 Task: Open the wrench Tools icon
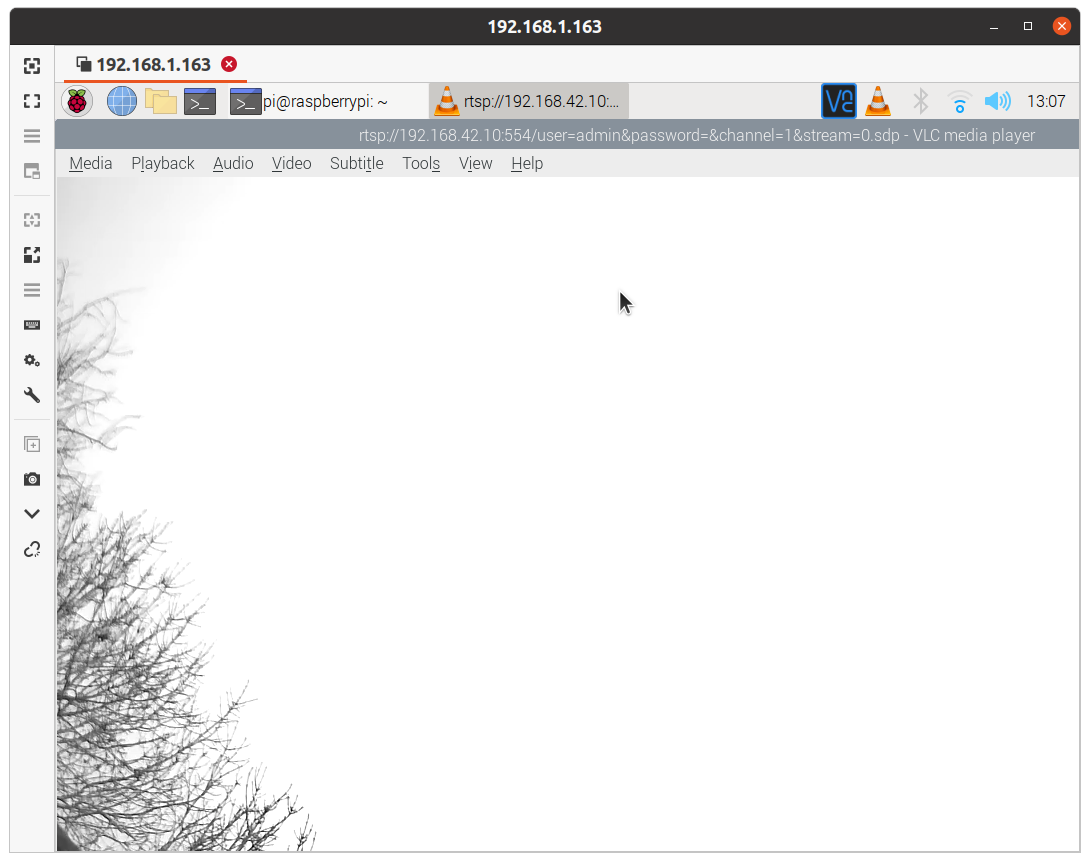pyautogui.click(x=32, y=395)
